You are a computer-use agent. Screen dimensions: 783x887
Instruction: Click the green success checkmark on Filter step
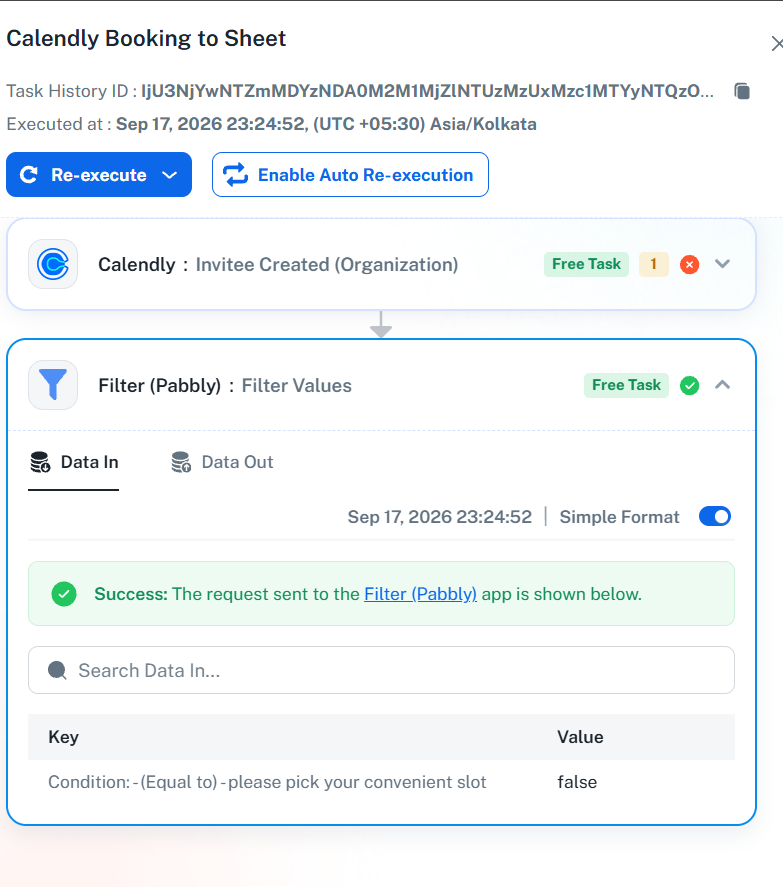(689, 385)
